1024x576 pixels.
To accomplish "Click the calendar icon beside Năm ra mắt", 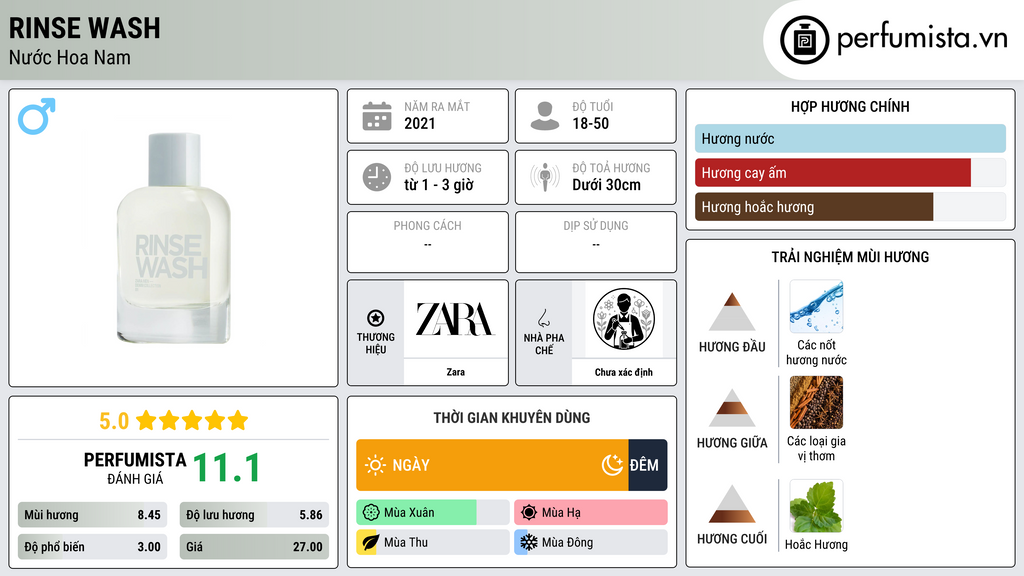I will (x=377, y=116).
